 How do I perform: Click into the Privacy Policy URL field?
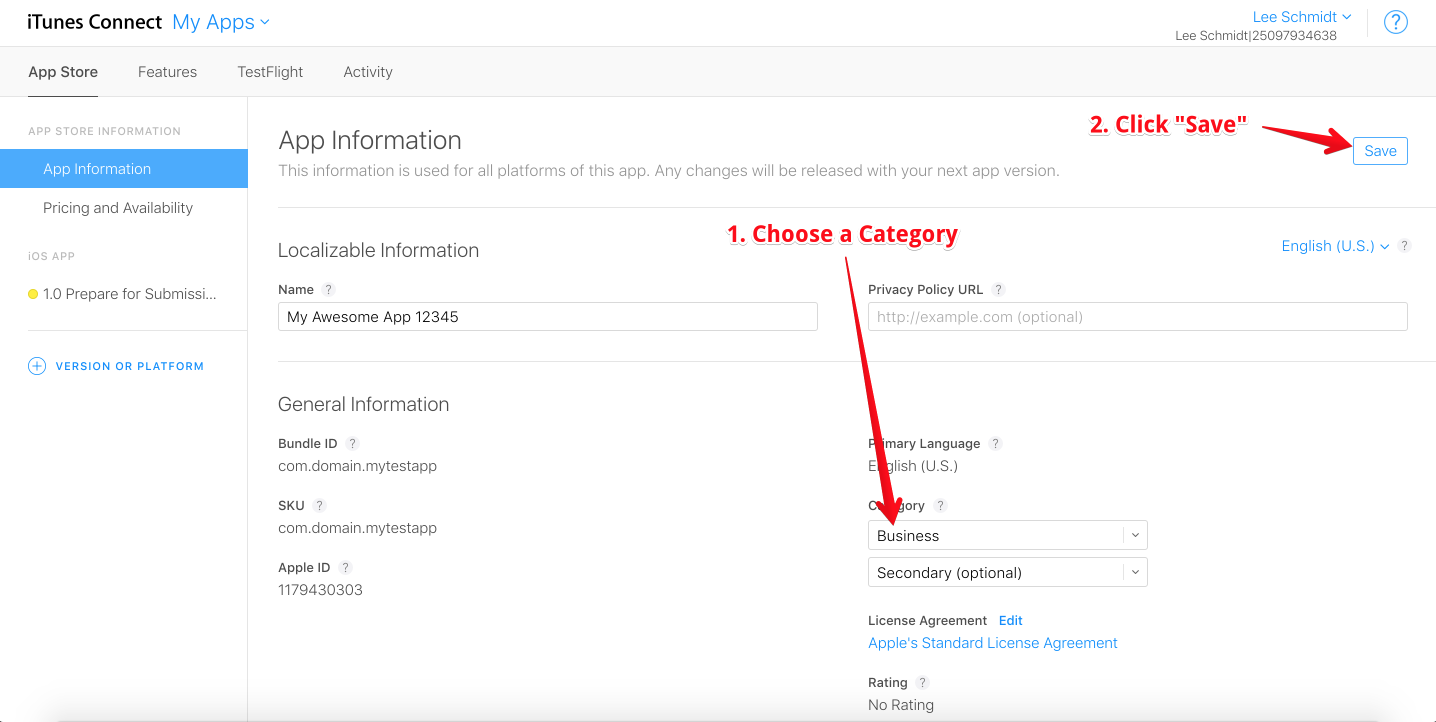tap(1138, 316)
